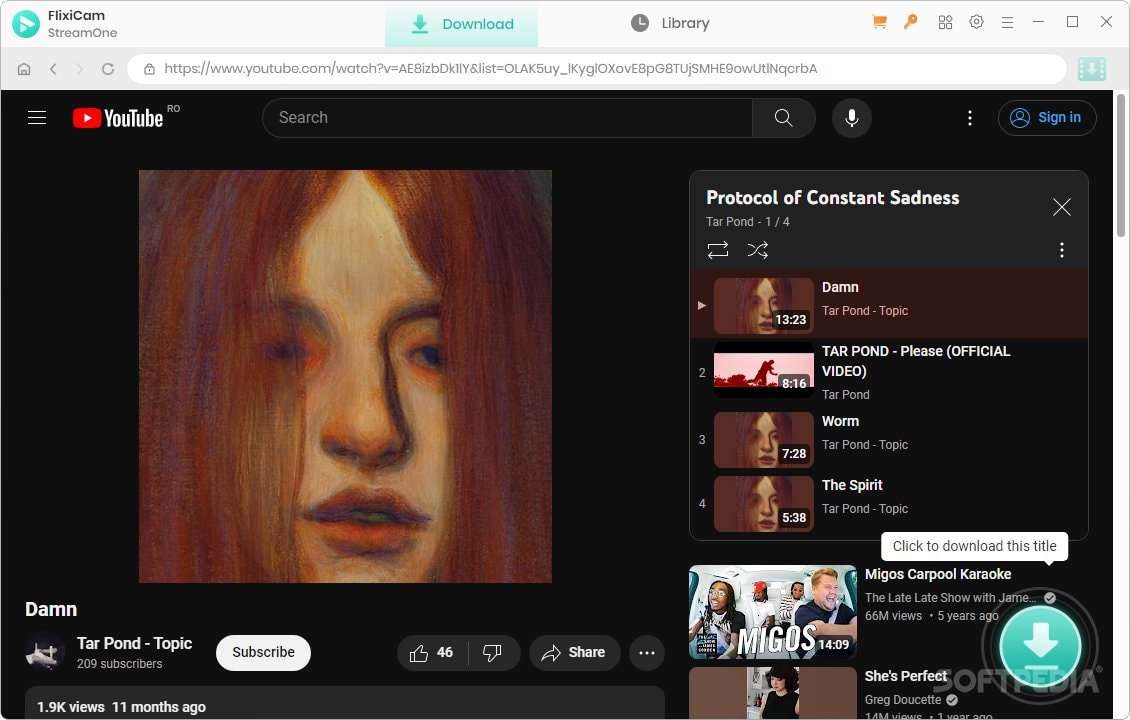Click the FlixiCam app logo

click(x=26, y=24)
